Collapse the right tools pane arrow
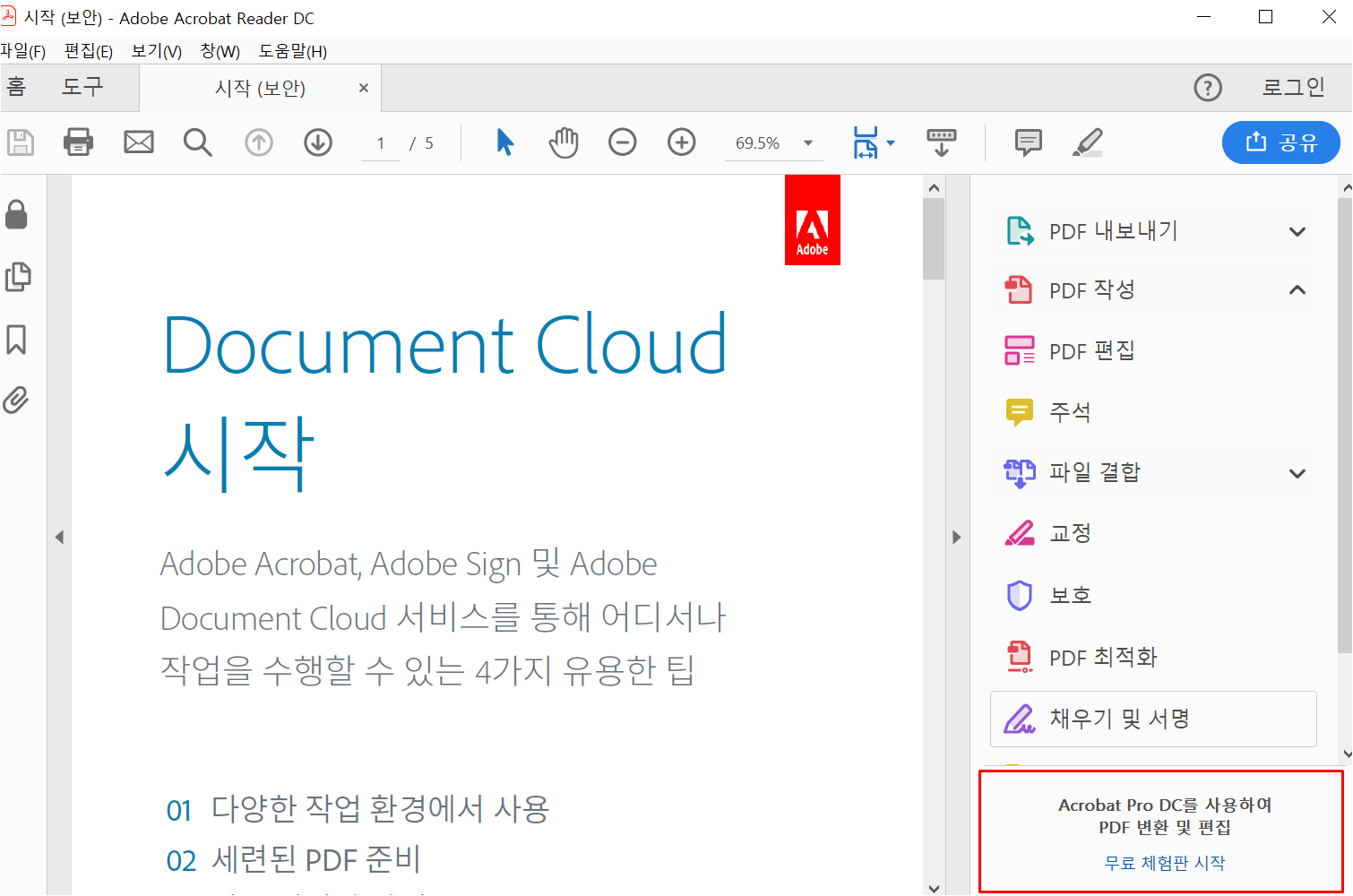Screen dimensions: 1353x896 click(x=956, y=538)
